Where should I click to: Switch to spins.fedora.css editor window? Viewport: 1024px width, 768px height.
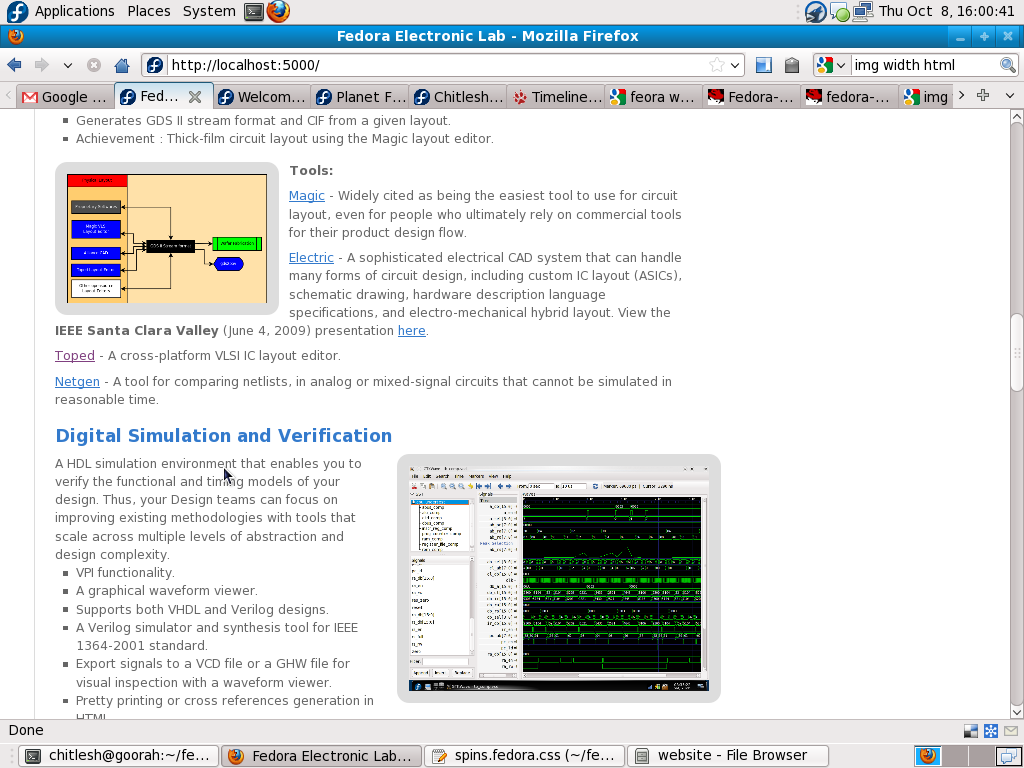524,756
